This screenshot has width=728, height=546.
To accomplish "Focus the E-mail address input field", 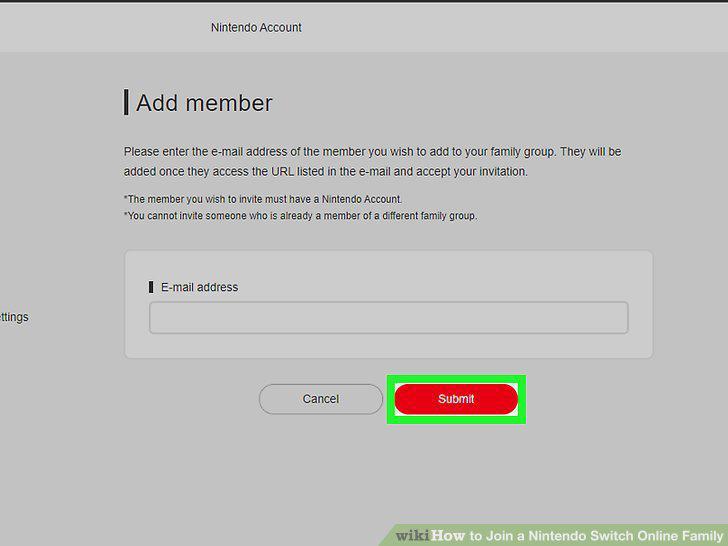I will (x=389, y=318).
